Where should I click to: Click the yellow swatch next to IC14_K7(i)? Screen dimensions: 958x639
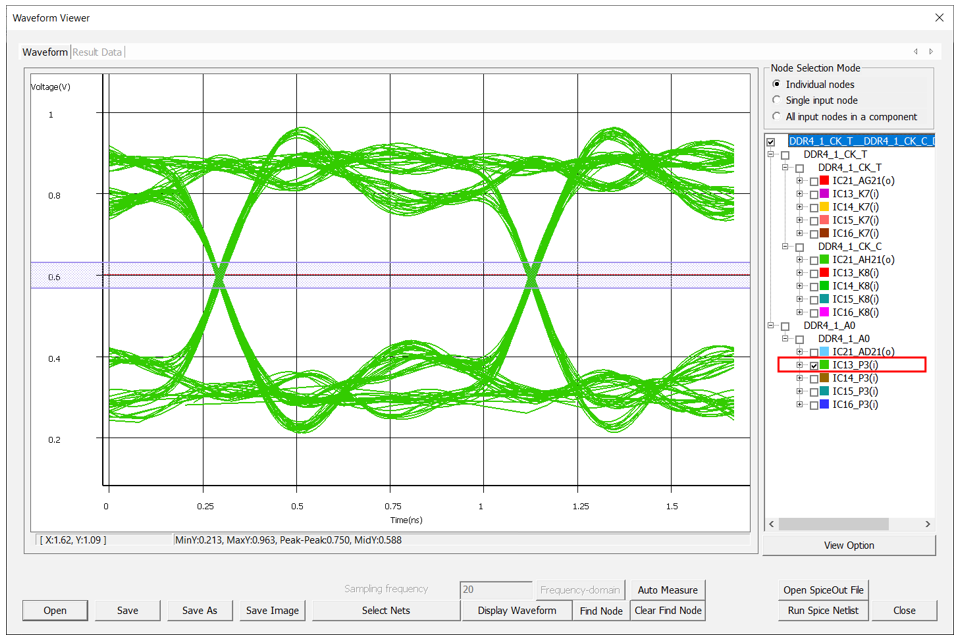(x=825, y=207)
